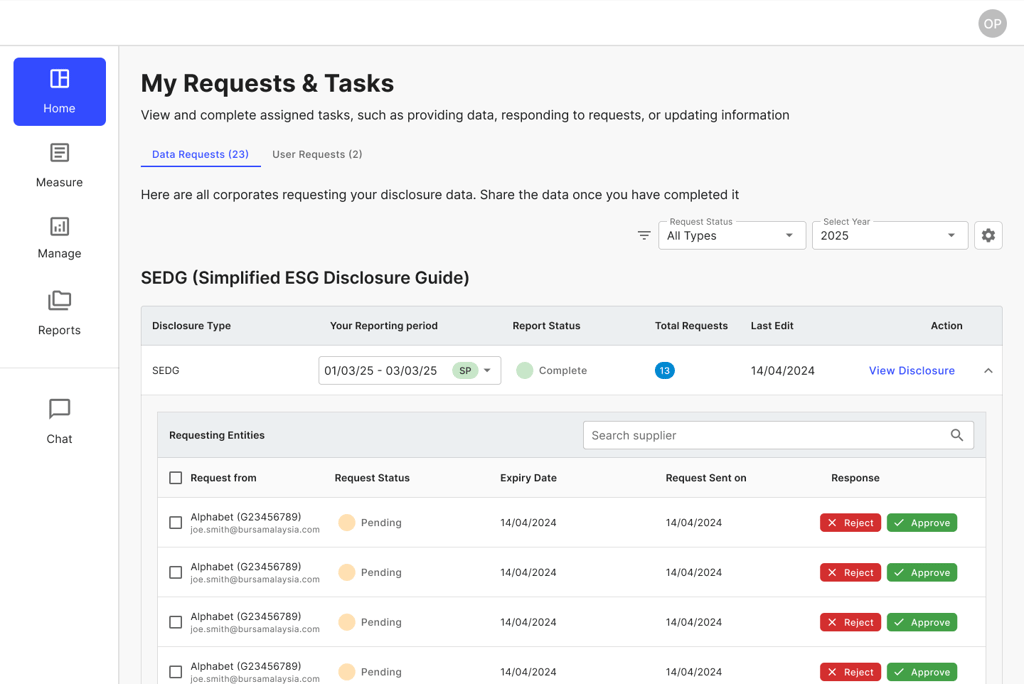Toggle the select-all 'Request from' checkbox
Image resolution: width=1024 pixels, height=684 pixels.
coord(176,478)
